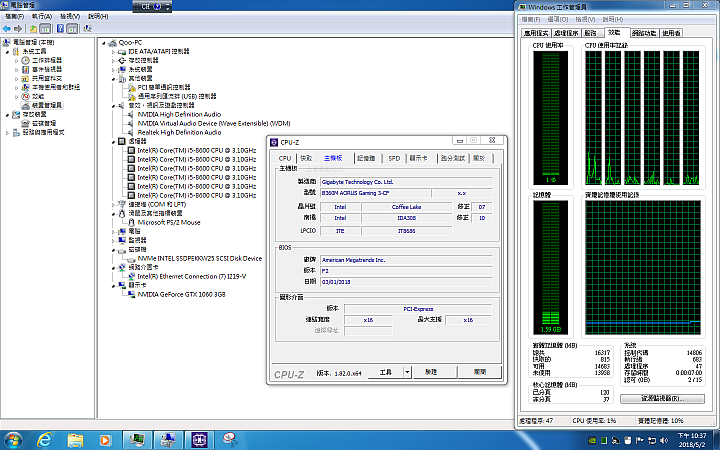Open Windows Explorer folder icon on taskbar

coord(75,440)
